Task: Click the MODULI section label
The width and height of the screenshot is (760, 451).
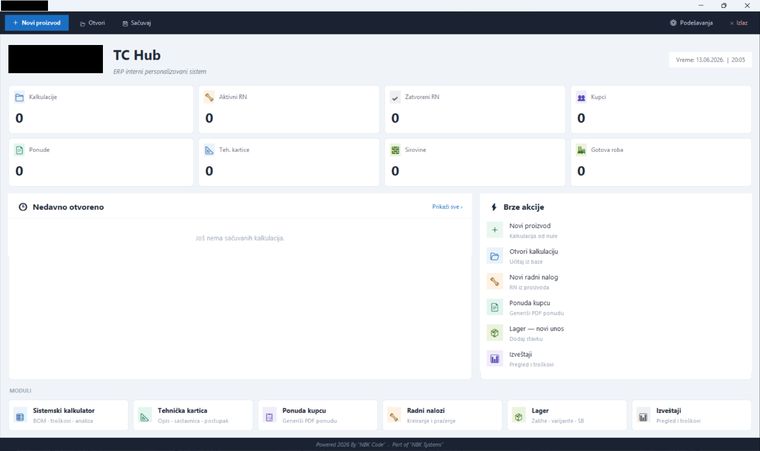Action: coord(20,390)
